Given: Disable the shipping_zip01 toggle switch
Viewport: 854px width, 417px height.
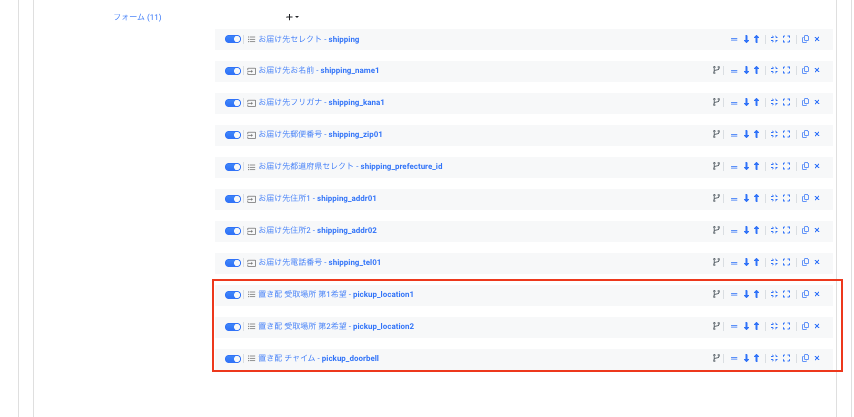Looking at the screenshot, I should click(233, 135).
